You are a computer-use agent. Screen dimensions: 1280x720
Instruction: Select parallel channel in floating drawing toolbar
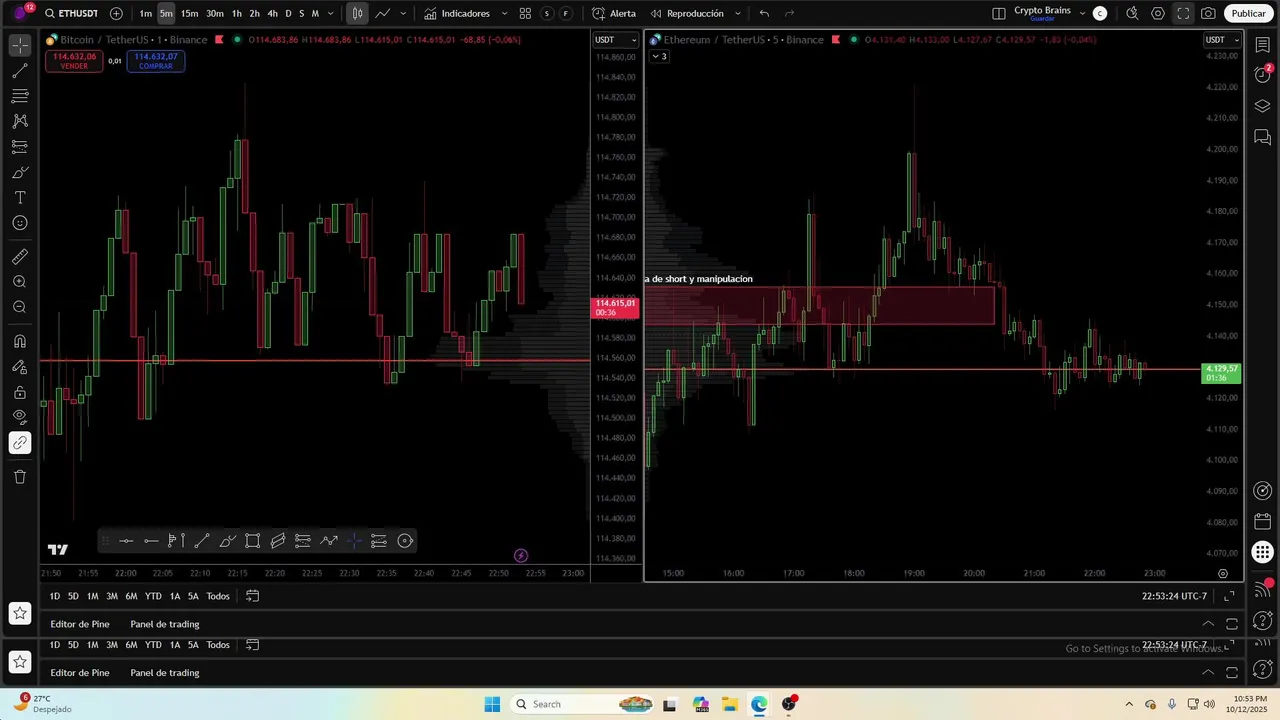(278, 541)
